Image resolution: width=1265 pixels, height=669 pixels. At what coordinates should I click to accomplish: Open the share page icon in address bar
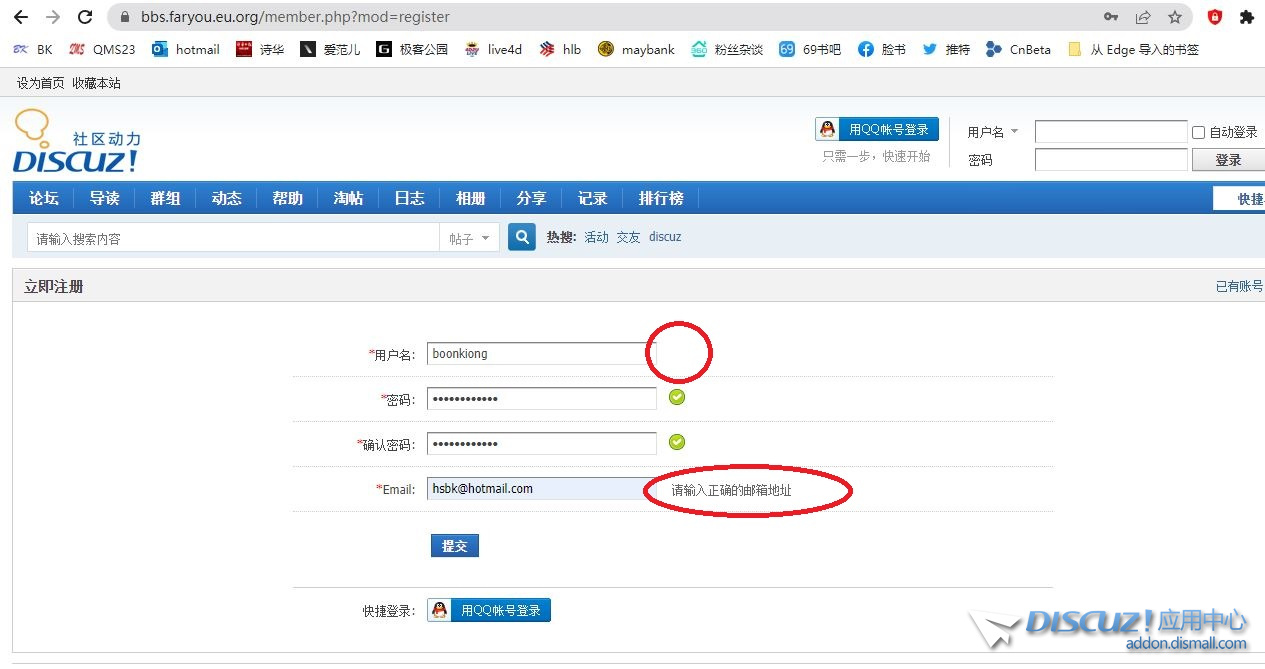[1143, 17]
